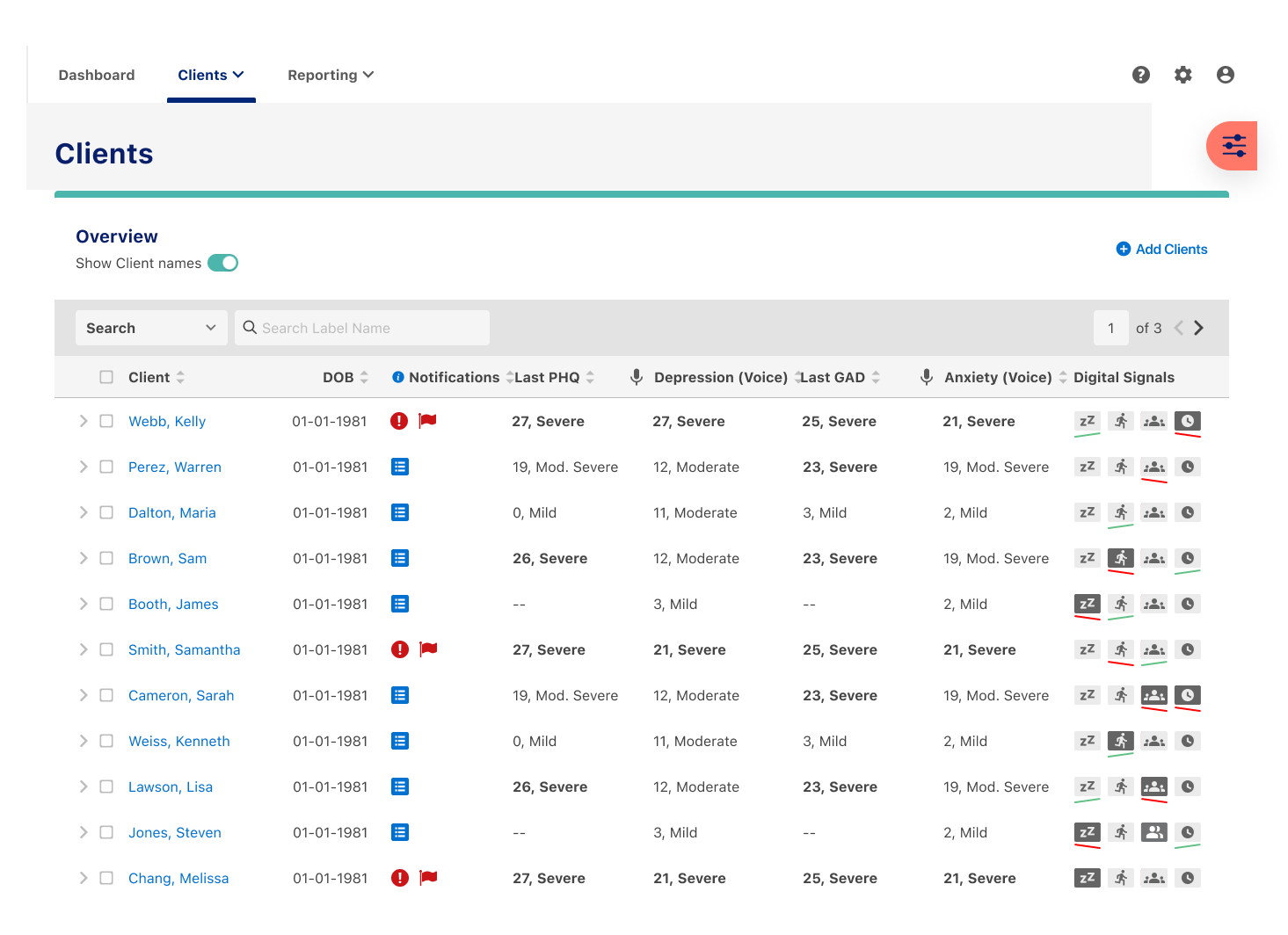The height and width of the screenshot is (935, 1288).
Task: Open the help question mark icon
Action: [1141, 75]
